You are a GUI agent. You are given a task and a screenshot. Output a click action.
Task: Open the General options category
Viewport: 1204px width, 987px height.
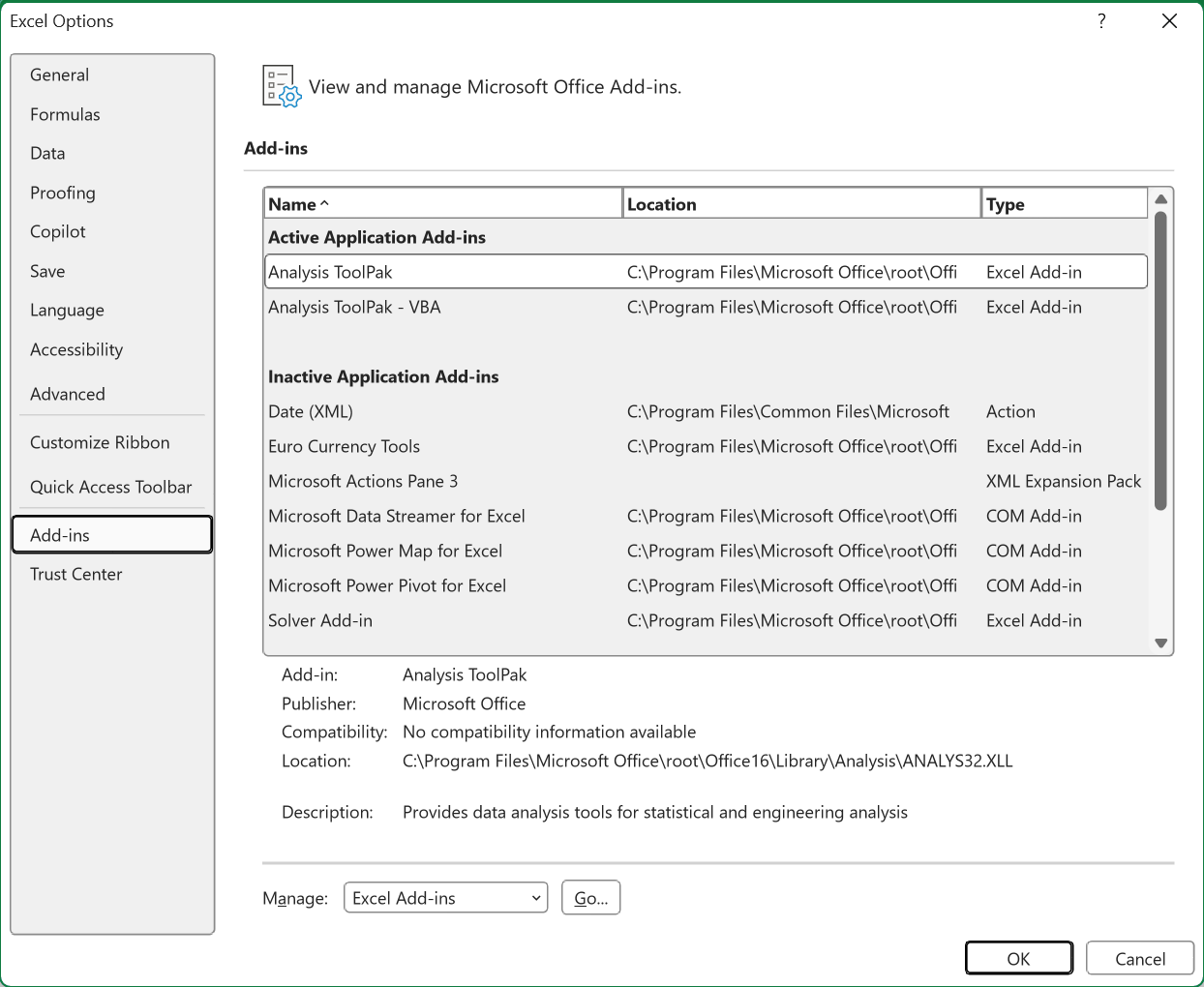112,75
